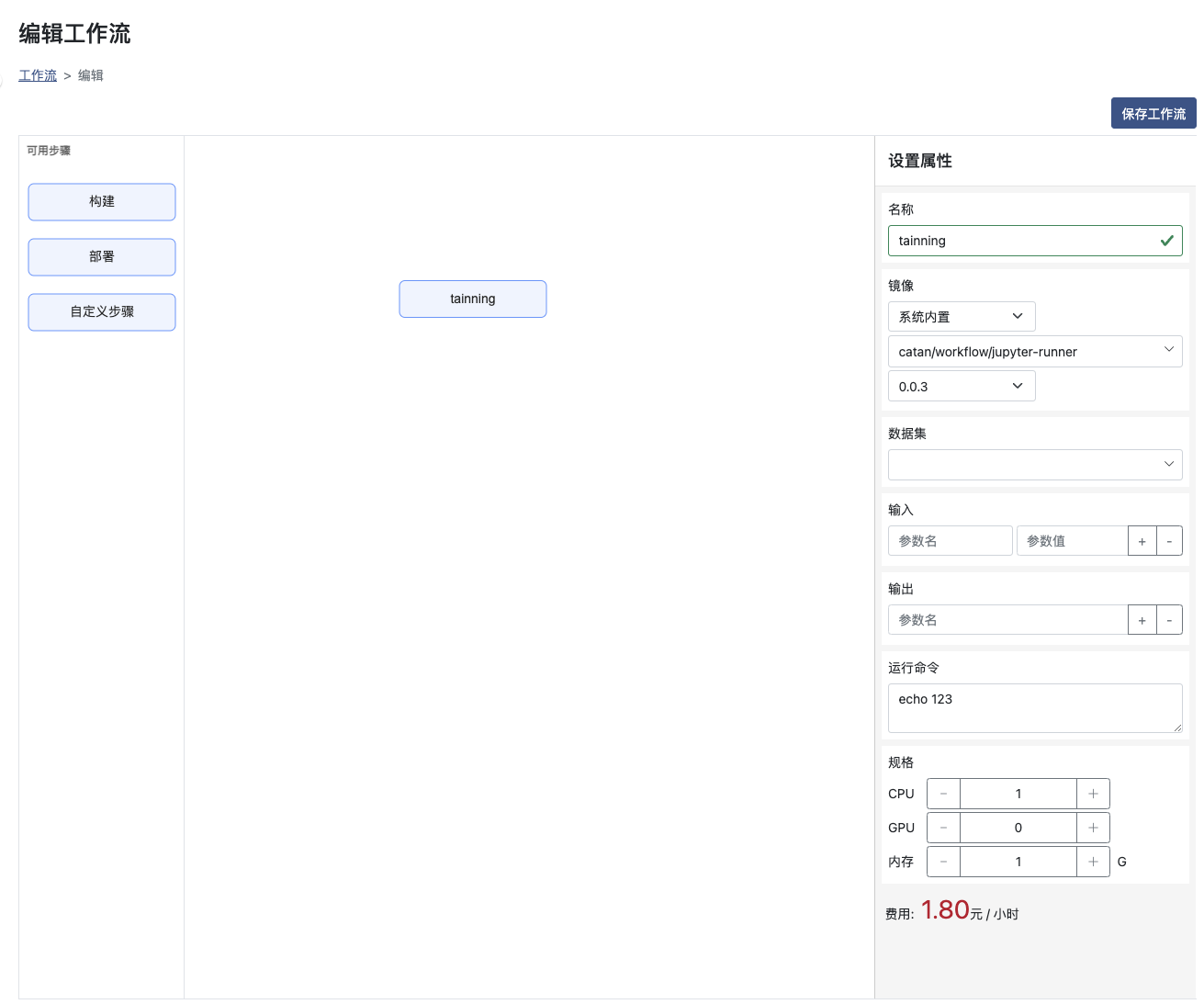Image resolution: width=1204 pixels, height=1004 pixels.
Task: Click the minus button to remove input parameter
Action: coord(1169,541)
